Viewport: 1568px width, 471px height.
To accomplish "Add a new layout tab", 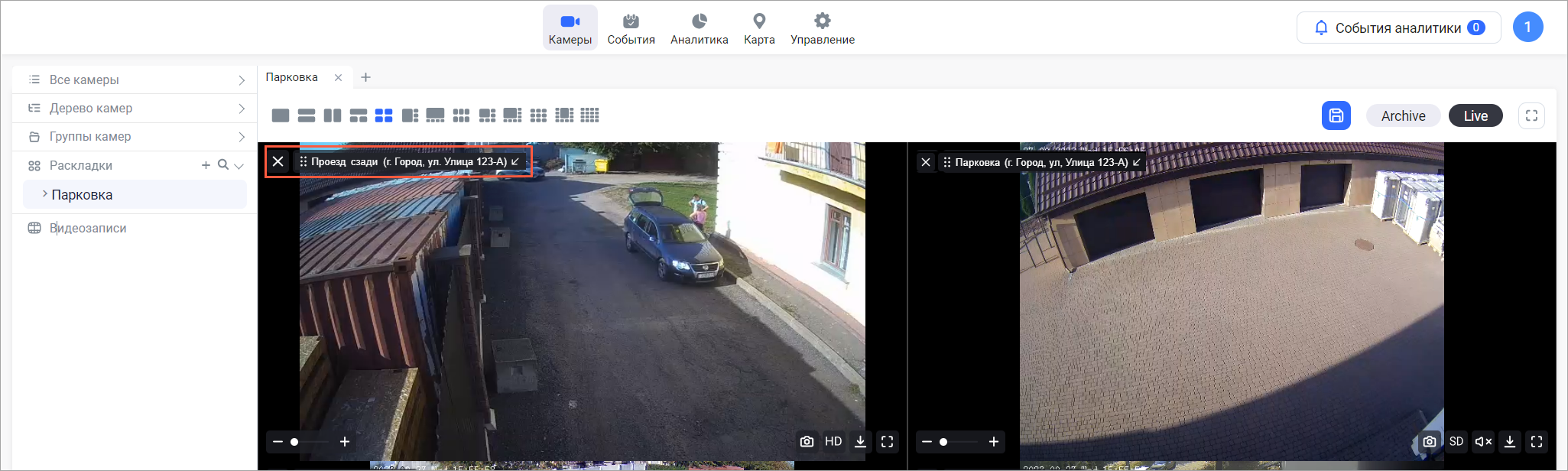I will click(366, 77).
